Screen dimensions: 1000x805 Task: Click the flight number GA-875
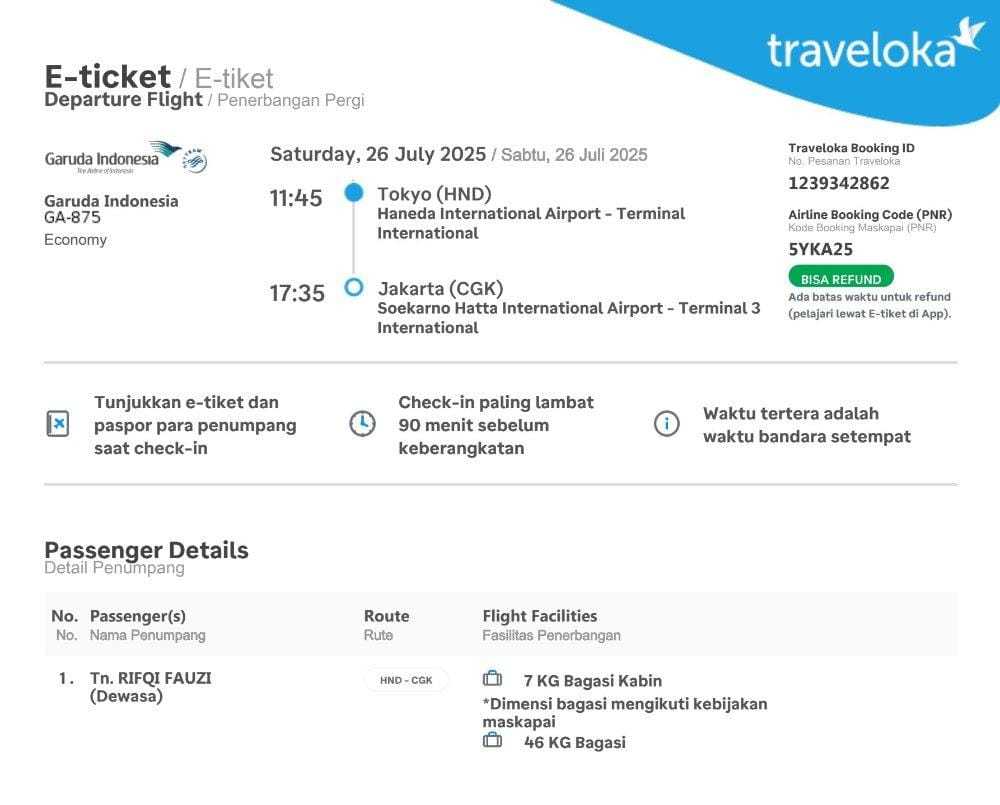coord(72,218)
